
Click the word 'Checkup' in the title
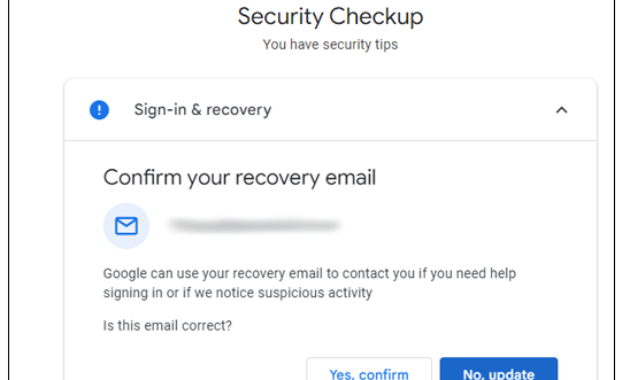pyautogui.click(x=376, y=16)
